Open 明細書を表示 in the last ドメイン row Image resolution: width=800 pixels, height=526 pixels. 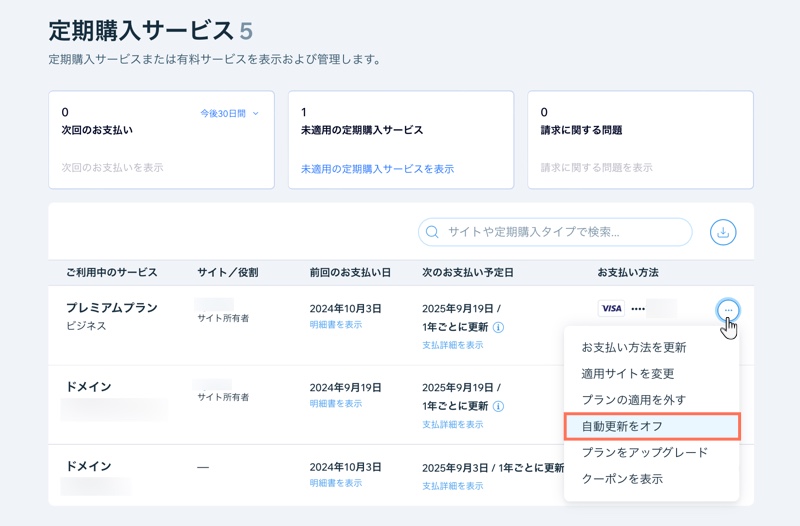336,483
